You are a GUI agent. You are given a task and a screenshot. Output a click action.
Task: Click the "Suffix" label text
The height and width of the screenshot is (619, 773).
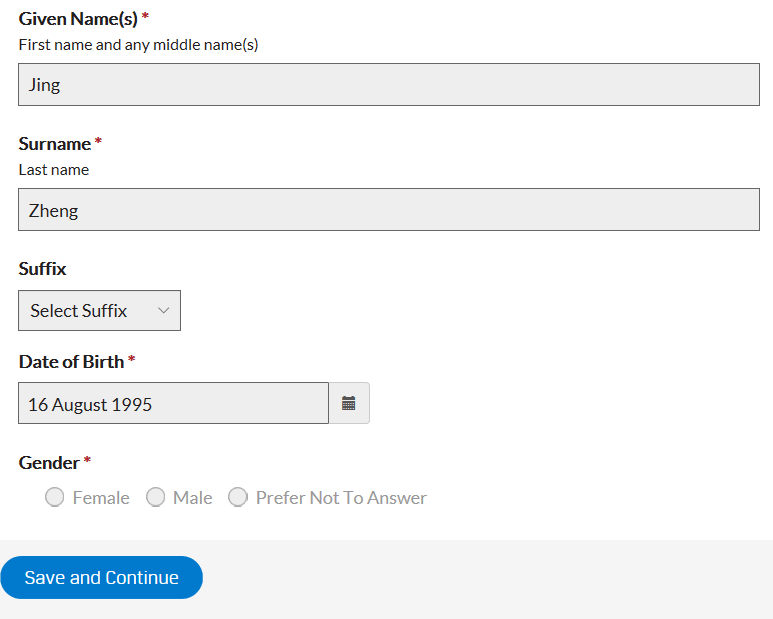(x=43, y=269)
